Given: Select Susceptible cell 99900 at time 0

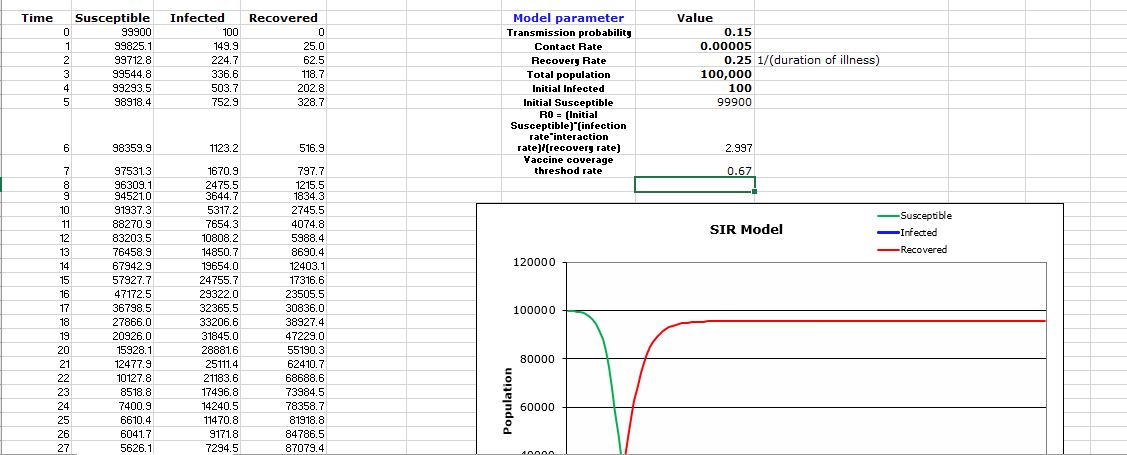Looking at the screenshot, I should (x=112, y=32).
